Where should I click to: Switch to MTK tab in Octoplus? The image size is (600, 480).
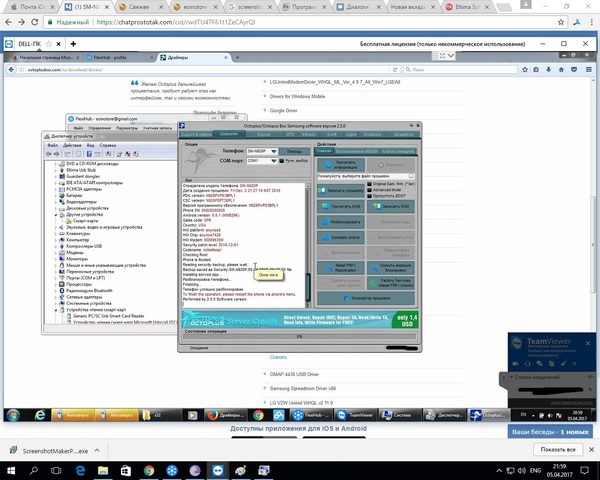[x=290, y=134]
